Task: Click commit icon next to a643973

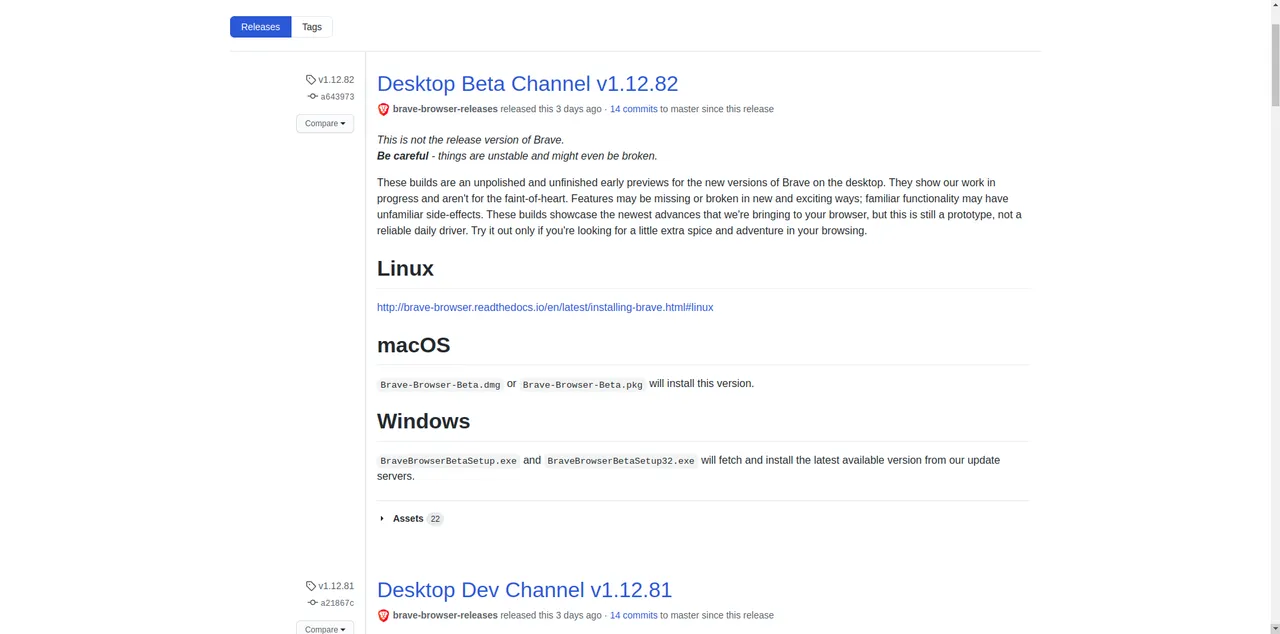Action: click(313, 97)
